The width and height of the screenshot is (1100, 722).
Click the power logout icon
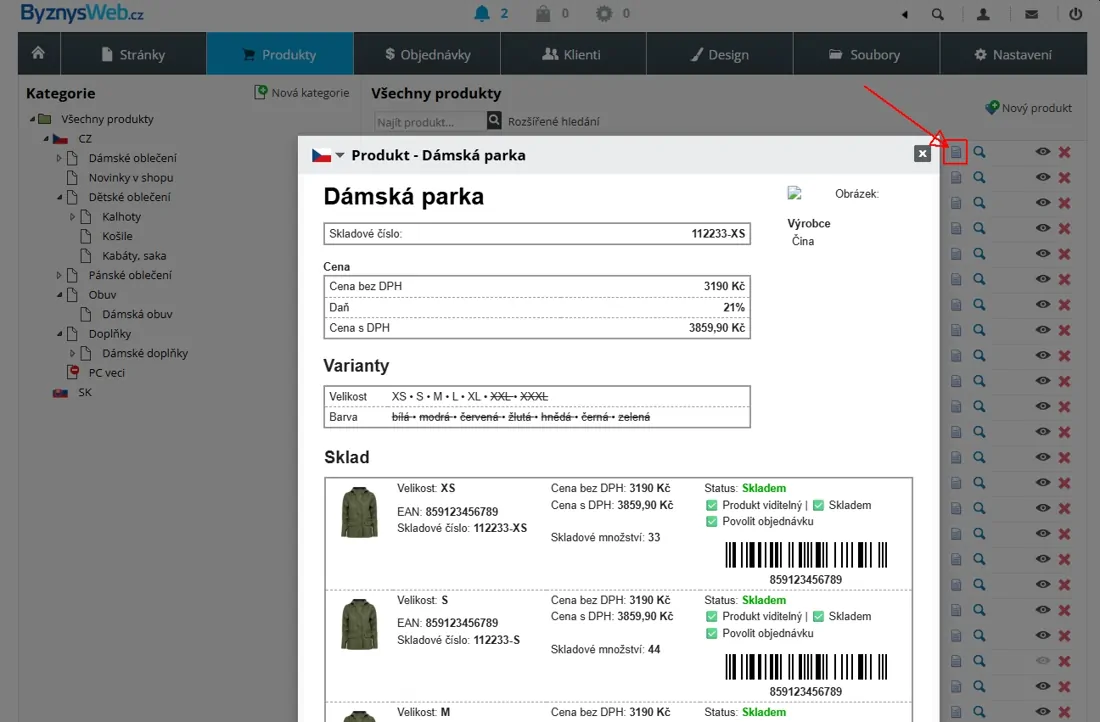pos(1075,14)
